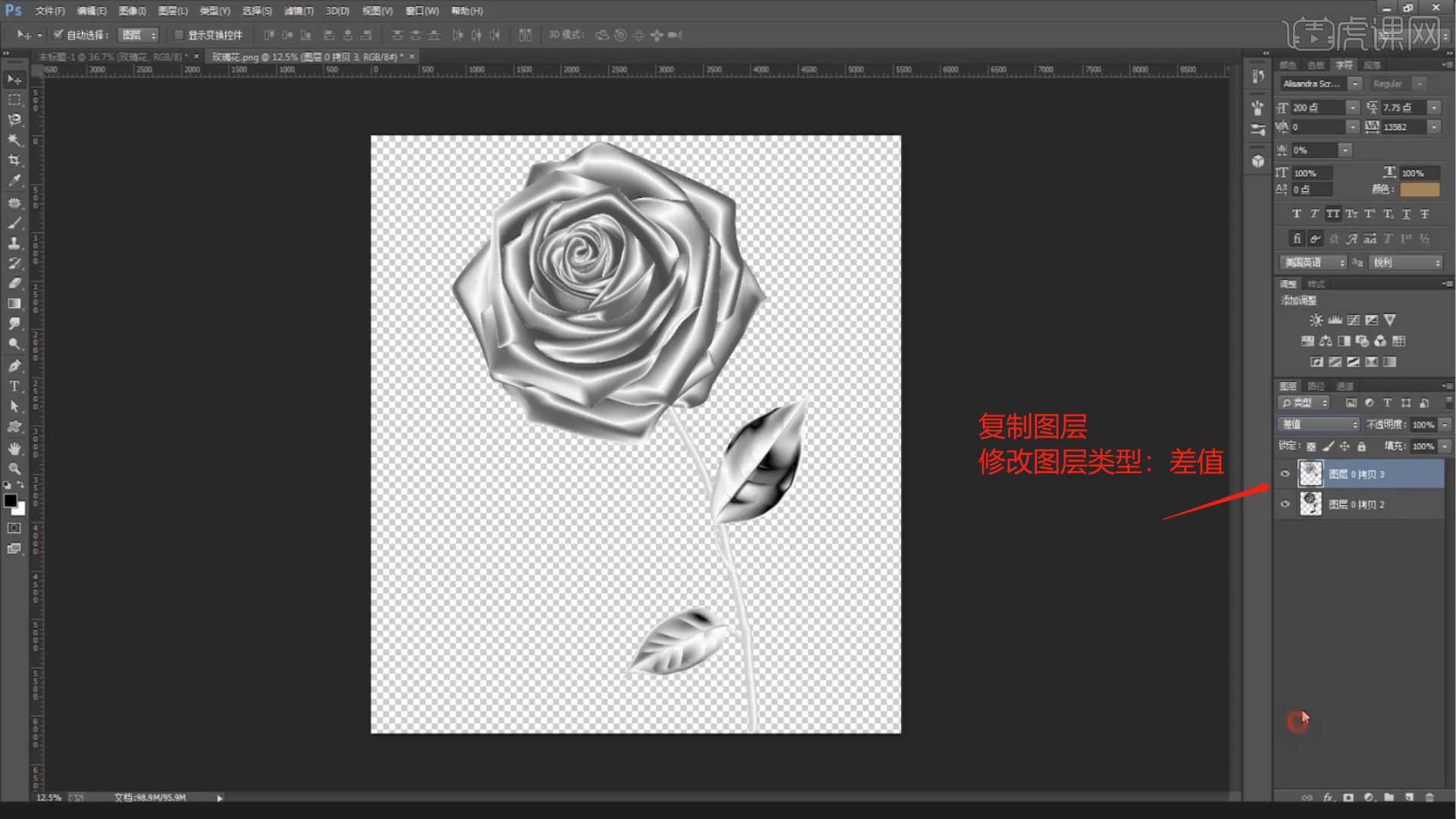Click the vertical scale 100% field
The width and height of the screenshot is (1456, 819).
tap(1312, 173)
